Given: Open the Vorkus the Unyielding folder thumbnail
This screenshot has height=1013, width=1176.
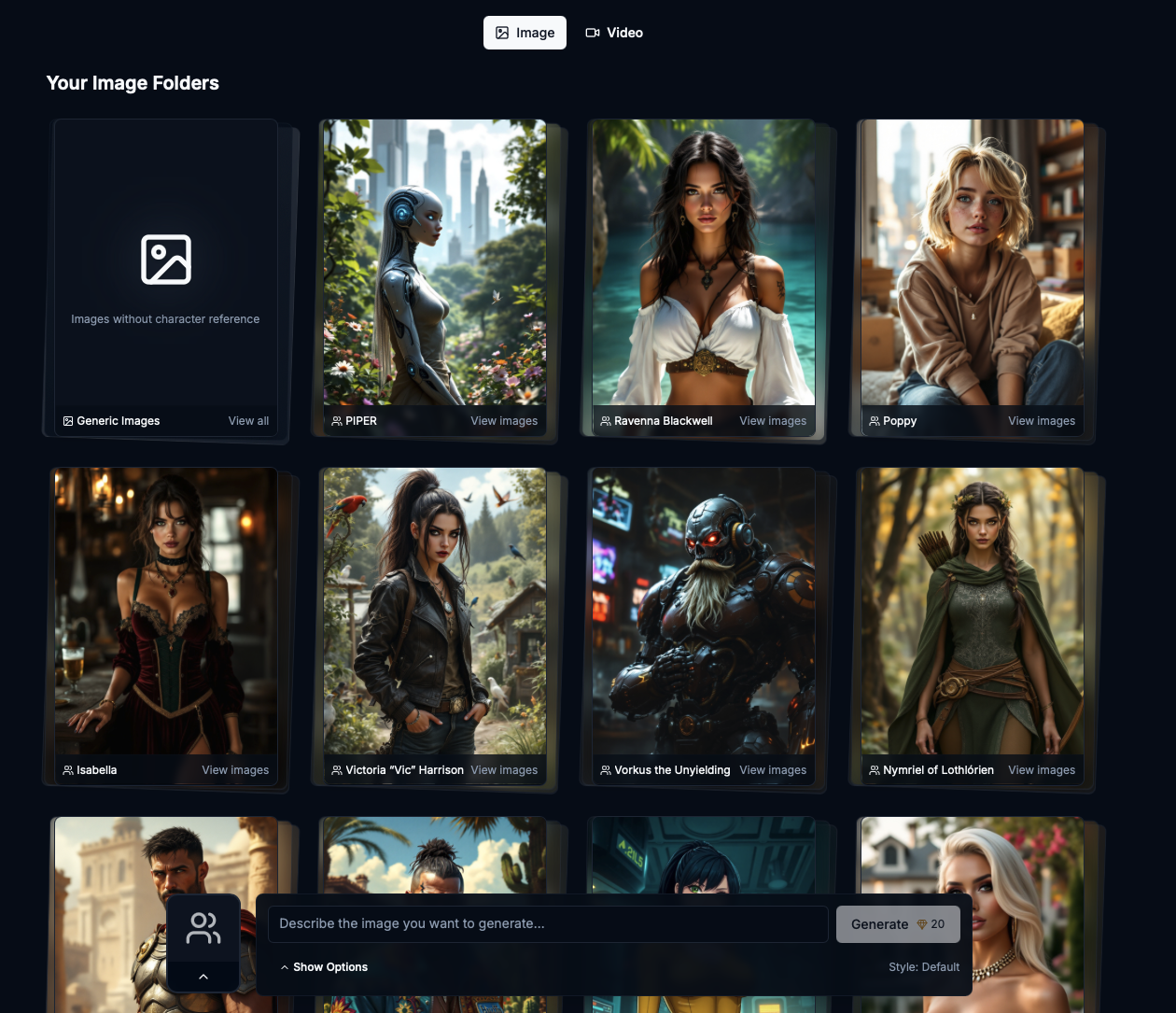Looking at the screenshot, I should (x=704, y=612).
